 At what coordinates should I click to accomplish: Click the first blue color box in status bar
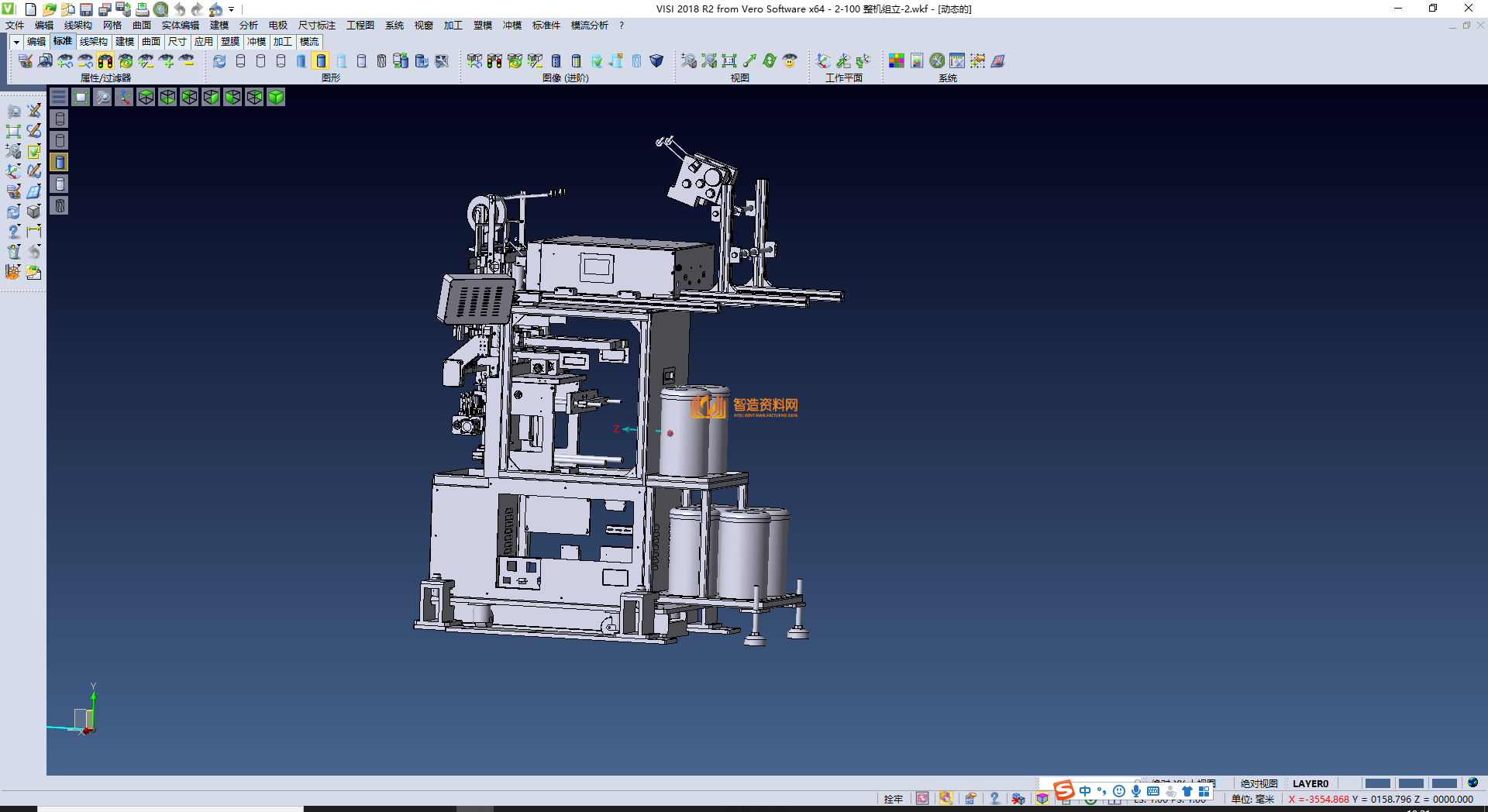(x=1377, y=783)
